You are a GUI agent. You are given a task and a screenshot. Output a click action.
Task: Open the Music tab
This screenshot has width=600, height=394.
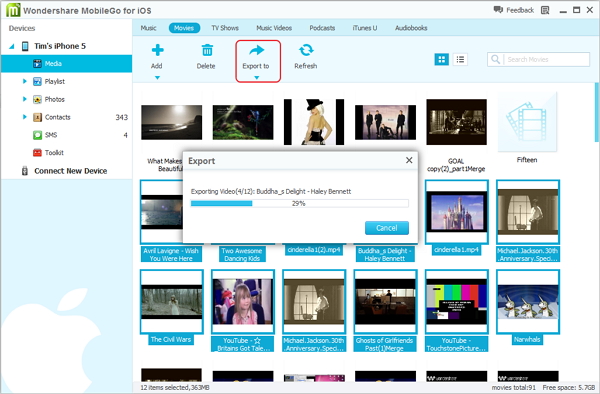[148, 28]
